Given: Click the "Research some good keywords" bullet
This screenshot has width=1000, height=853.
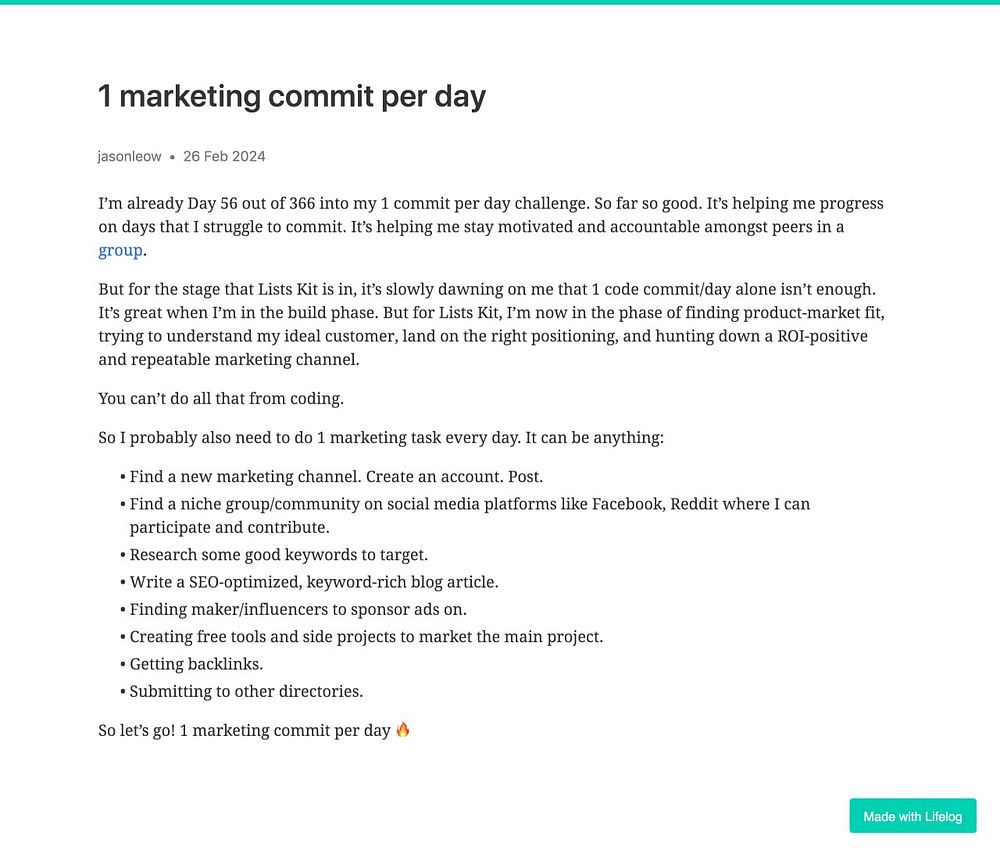Looking at the screenshot, I should click(x=278, y=554).
